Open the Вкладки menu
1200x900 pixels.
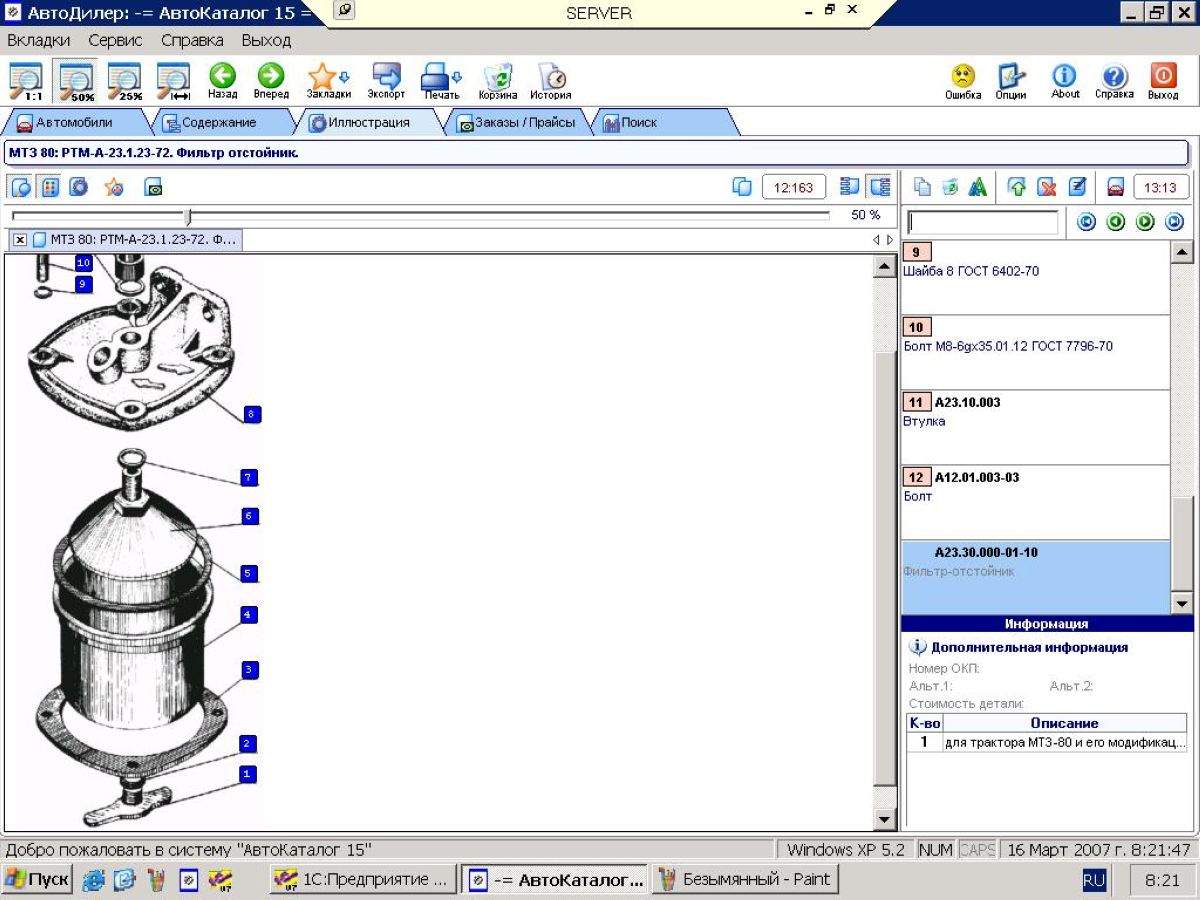pyautogui.click(x=39, y=41)
